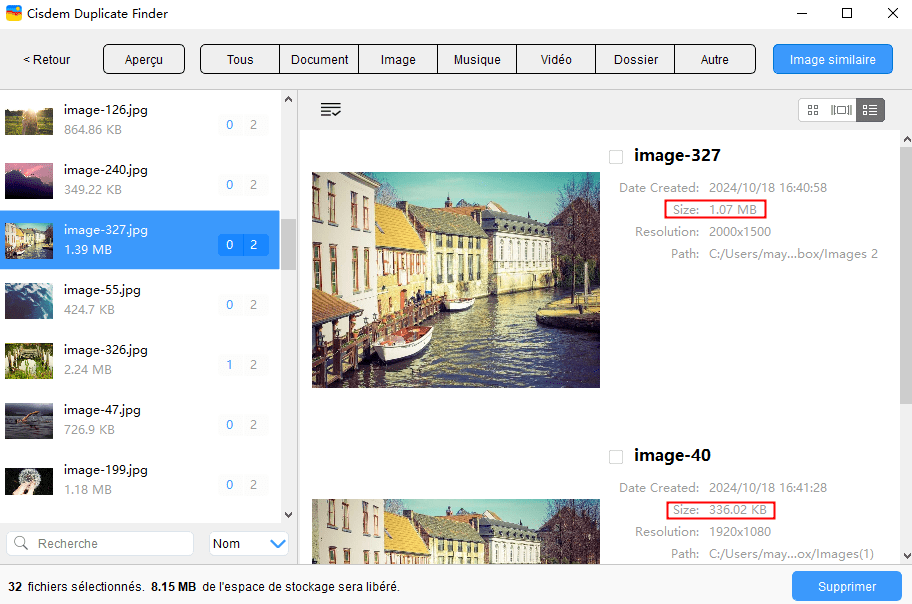This screenshot has width=912, height=604.
Task: Select the Dossier tab
Action: tap(636, 59)
